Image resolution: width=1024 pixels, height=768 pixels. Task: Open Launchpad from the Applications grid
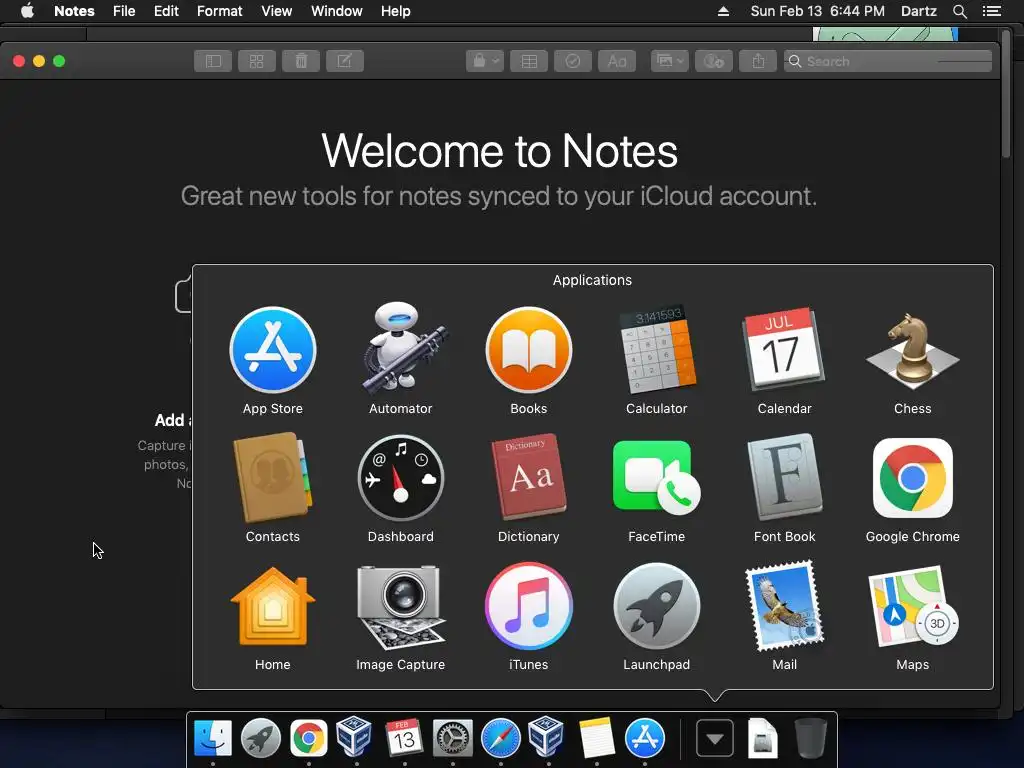656,607
